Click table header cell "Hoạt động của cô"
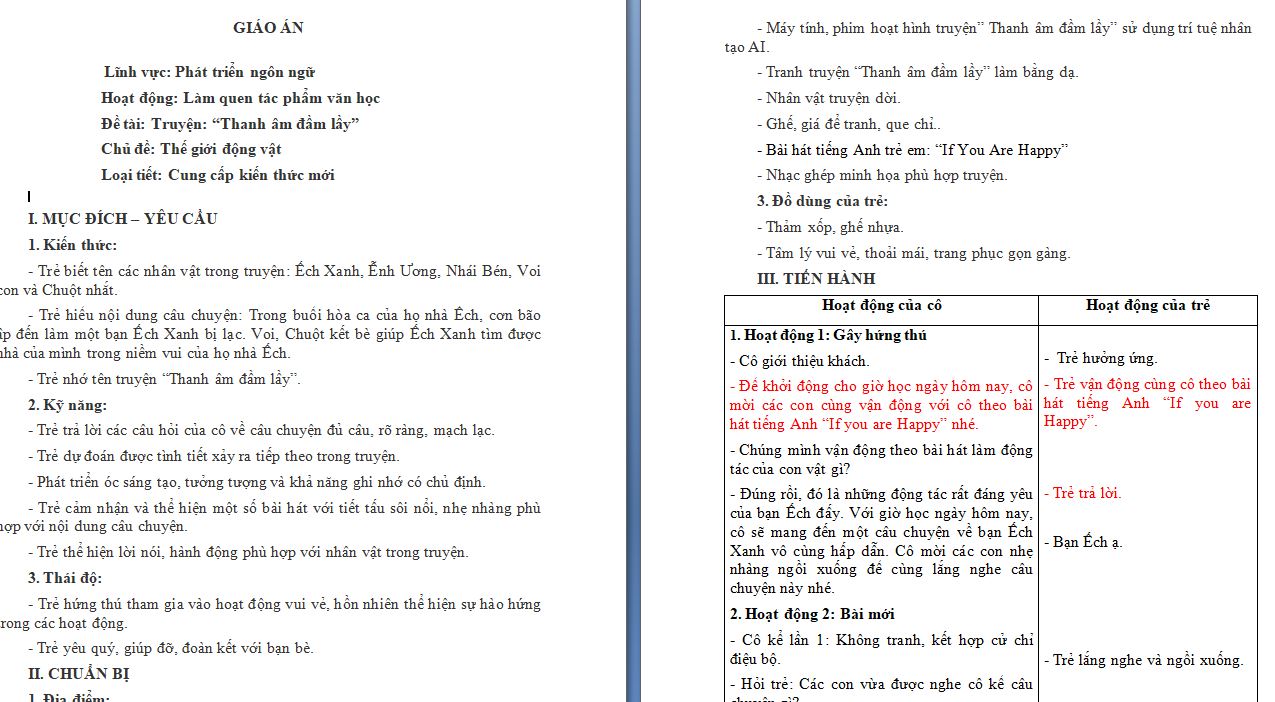This screenshot has width=1275, height=702. coord(881,306)
